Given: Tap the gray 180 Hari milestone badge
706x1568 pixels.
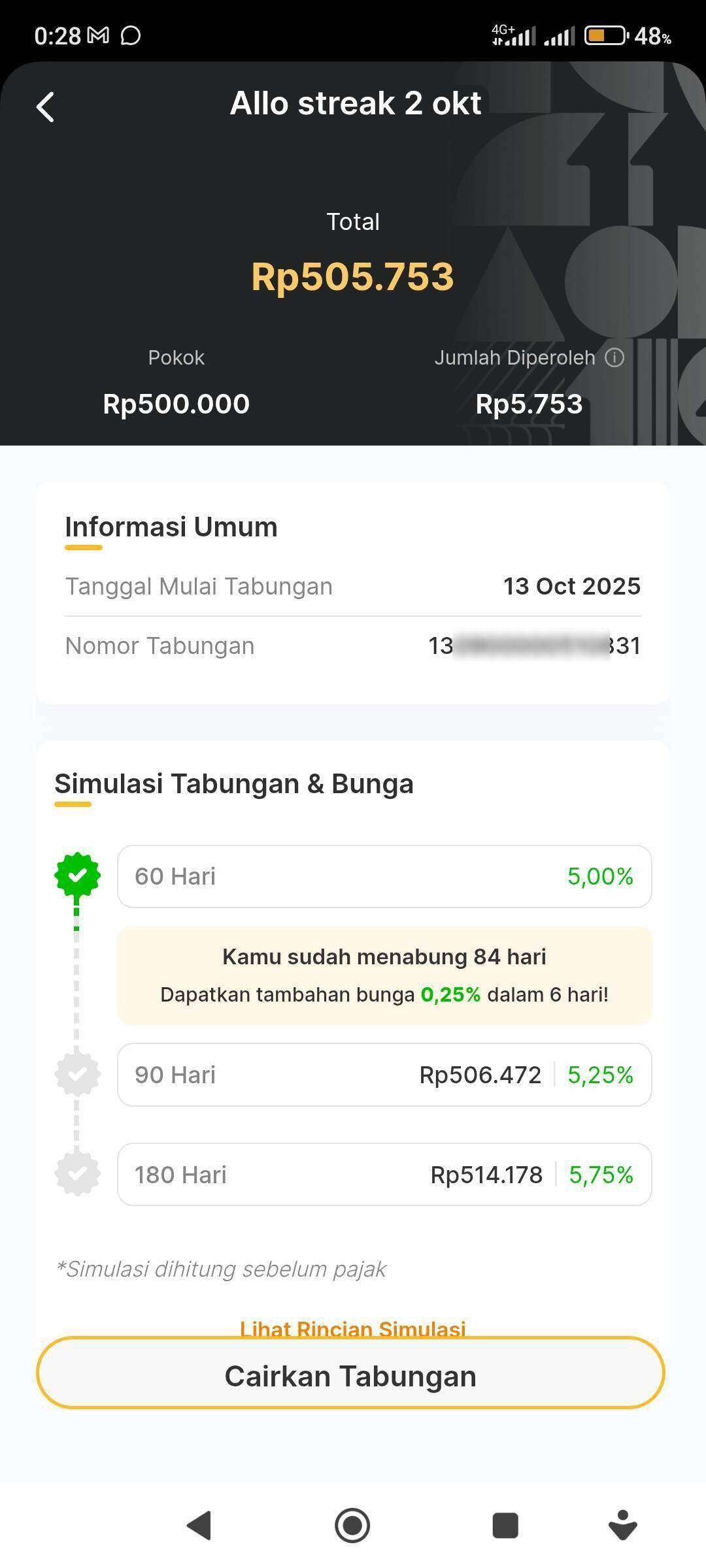Looking at the screenshot, I should point(77,1174).
